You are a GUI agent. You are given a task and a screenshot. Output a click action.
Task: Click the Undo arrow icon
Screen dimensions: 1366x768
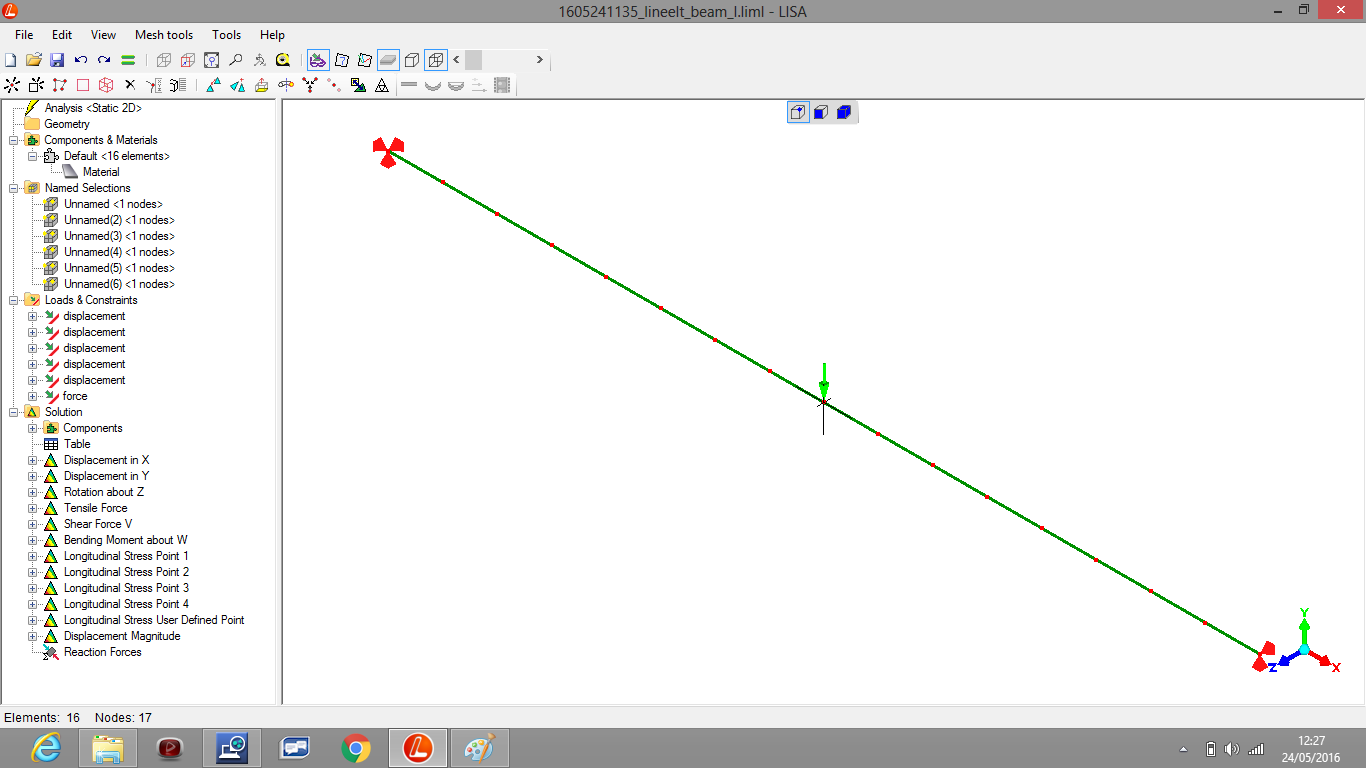click(81, 60)
